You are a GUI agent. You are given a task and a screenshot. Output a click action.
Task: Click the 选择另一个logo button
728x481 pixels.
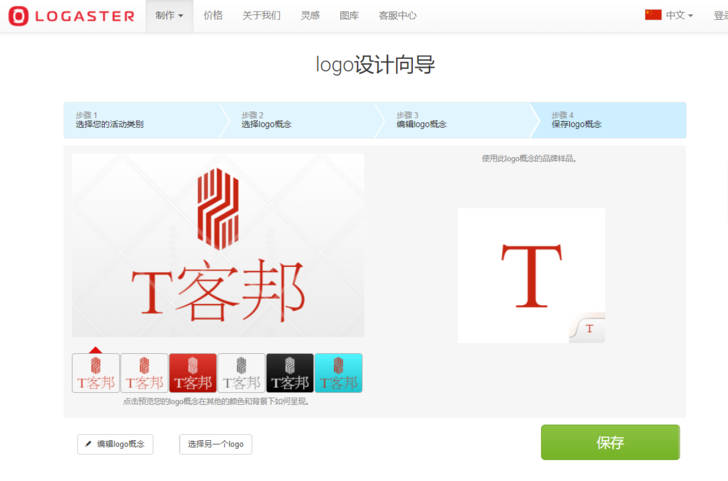click(x=215, y=444)
